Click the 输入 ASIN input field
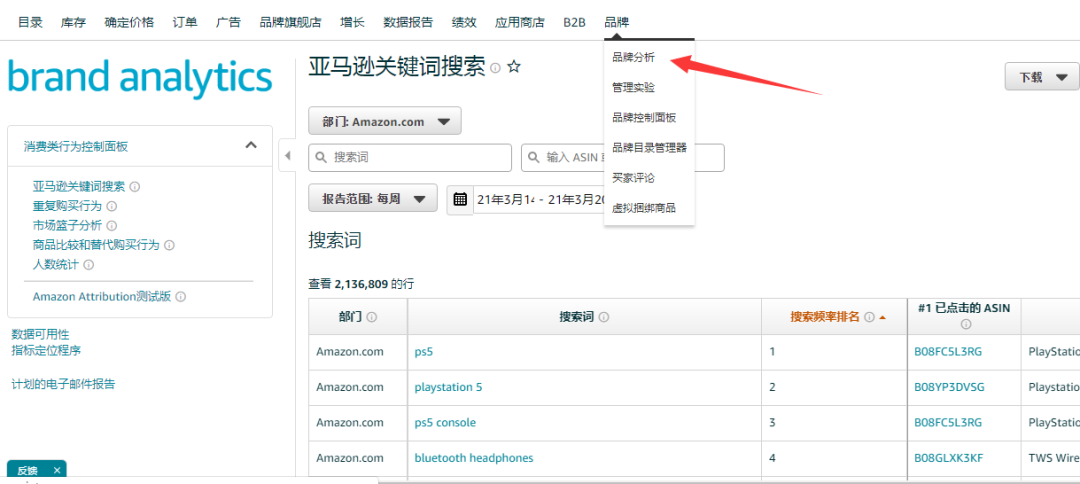1080x484 pixels. pyautogui.click(x=623, y=158)
